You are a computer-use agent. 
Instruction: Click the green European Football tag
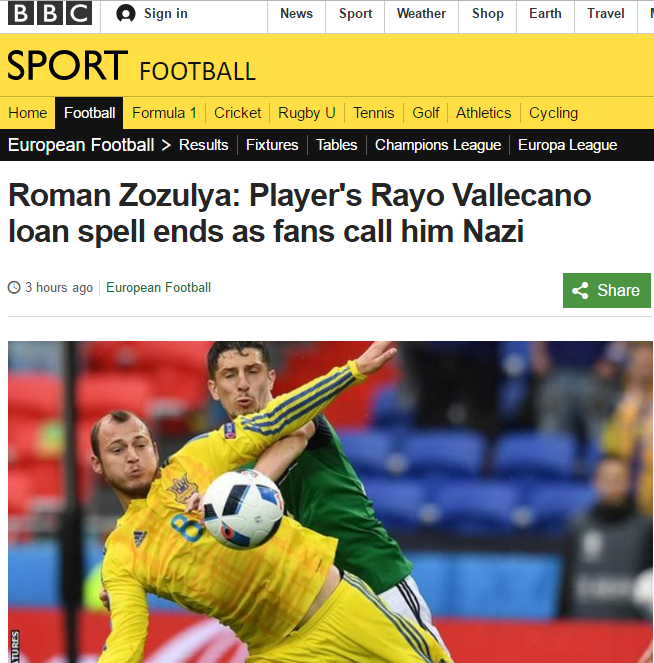click(158, 288)
